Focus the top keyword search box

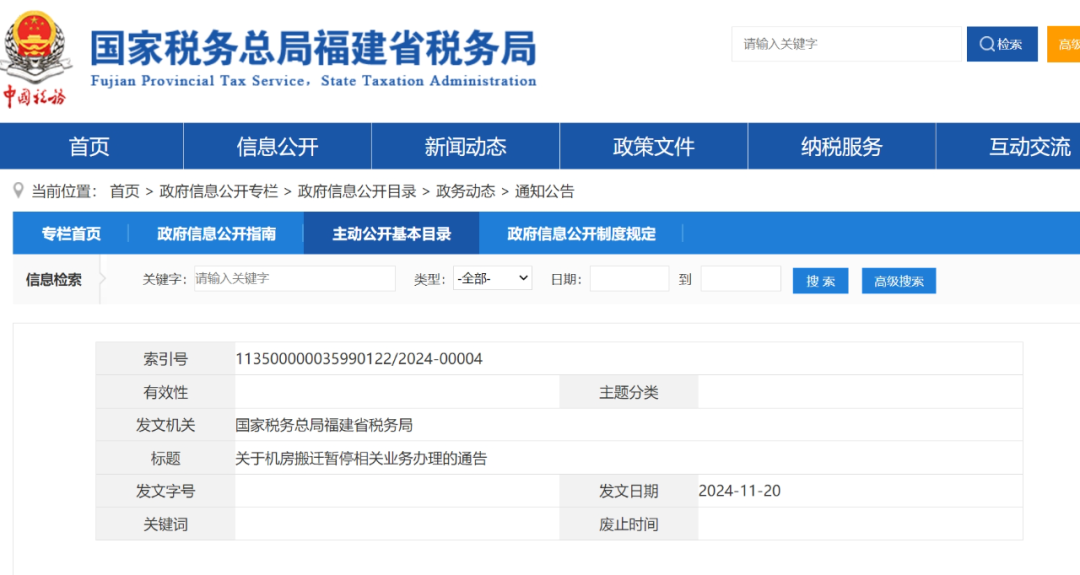point(846,44)
